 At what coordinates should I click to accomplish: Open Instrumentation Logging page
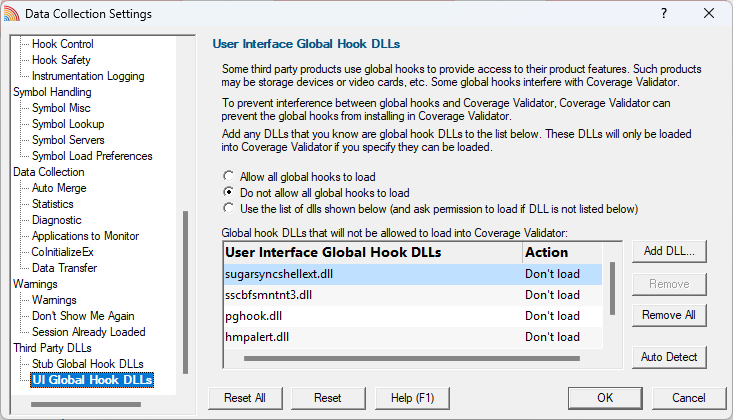(x=88, y=76)
